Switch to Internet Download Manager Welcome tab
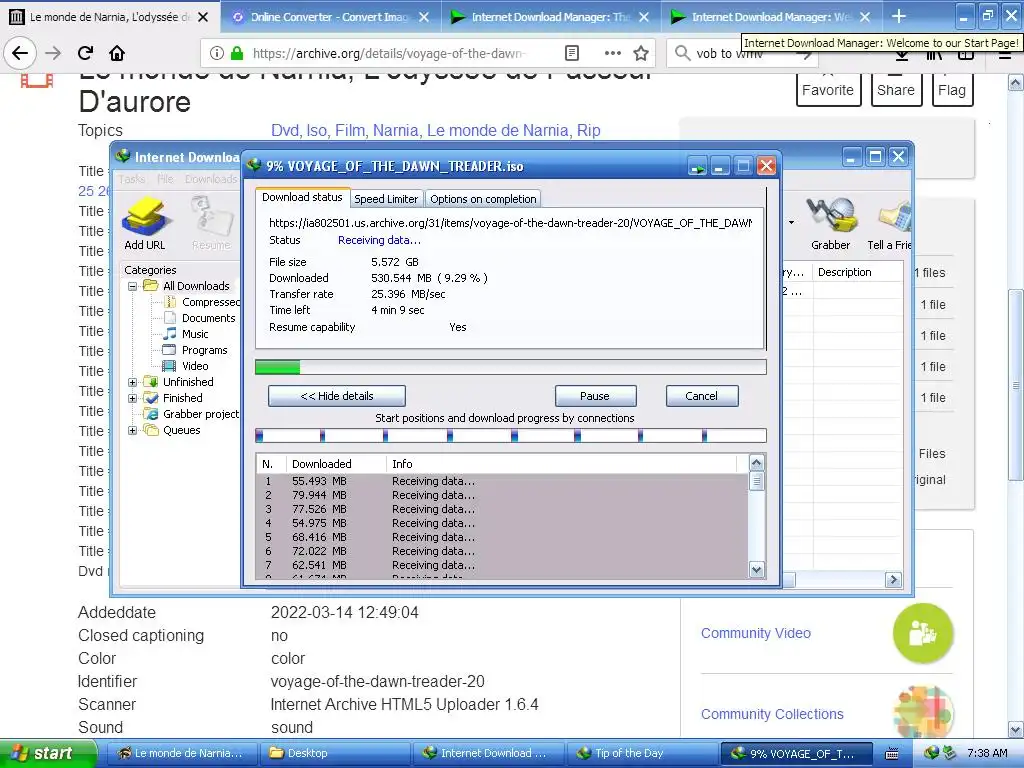1024x768 pixels. click(771, 17)
